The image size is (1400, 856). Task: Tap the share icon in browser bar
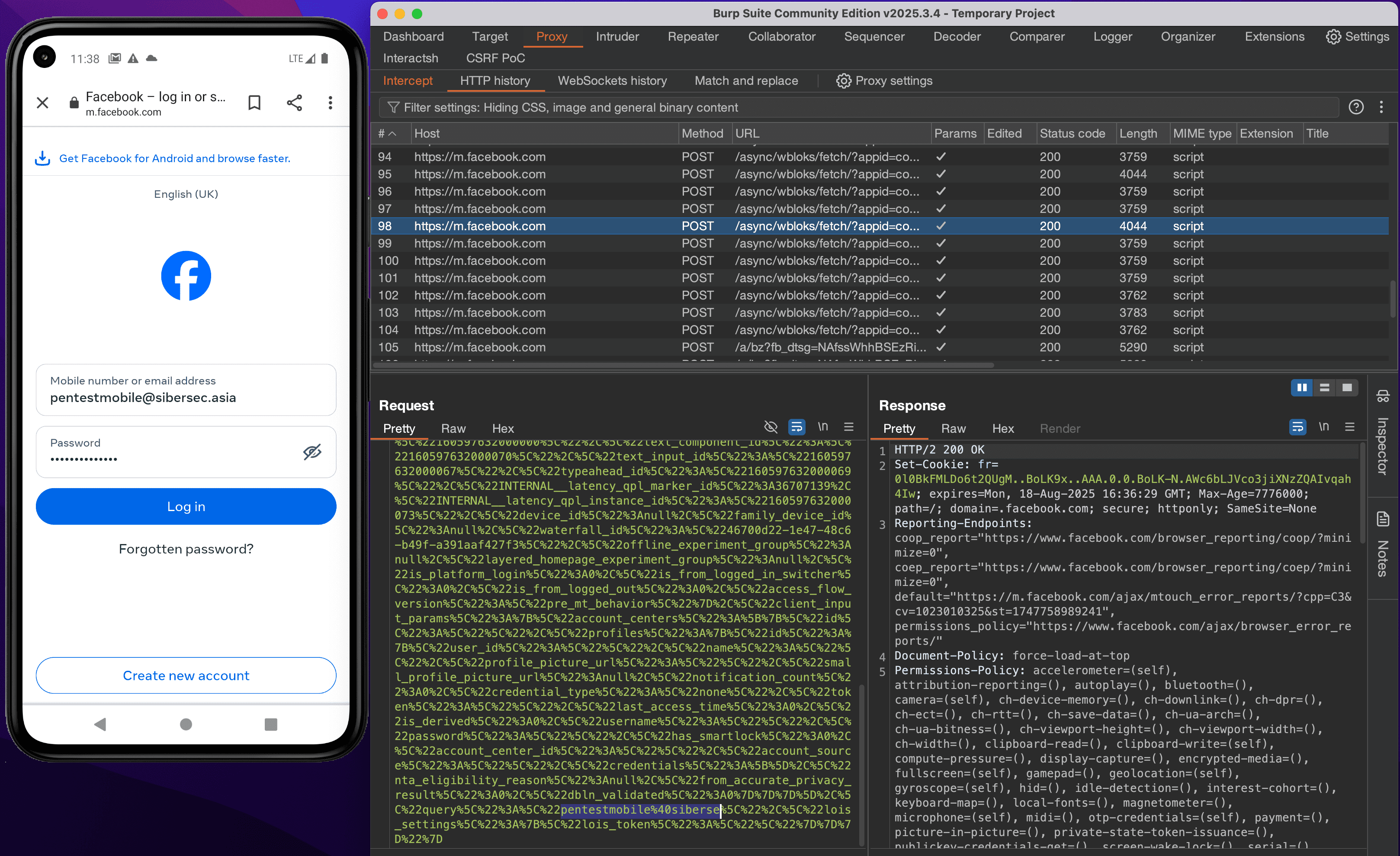(294, 103)
